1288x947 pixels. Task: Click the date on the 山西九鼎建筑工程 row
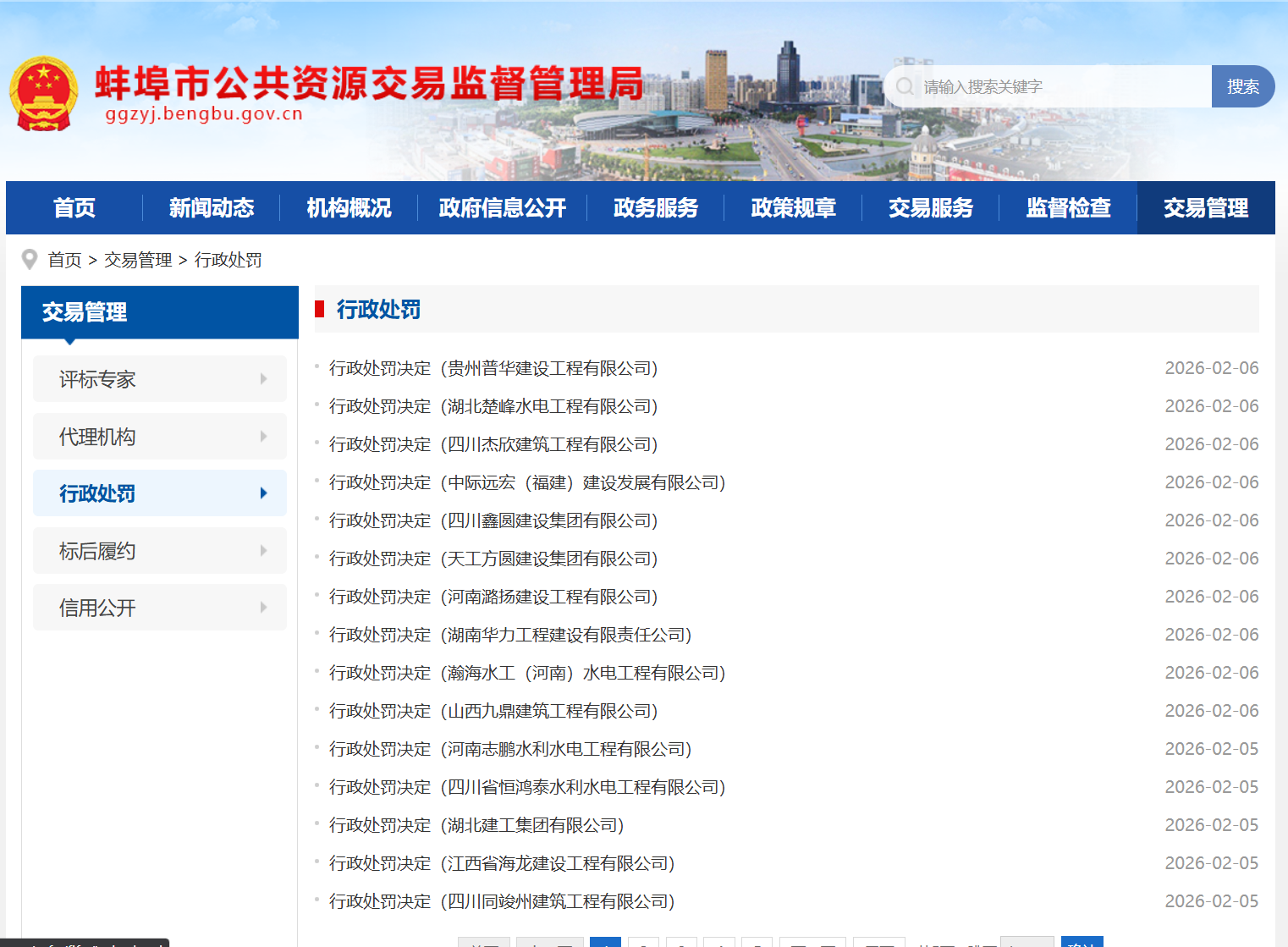click(x=1212, y=711)
